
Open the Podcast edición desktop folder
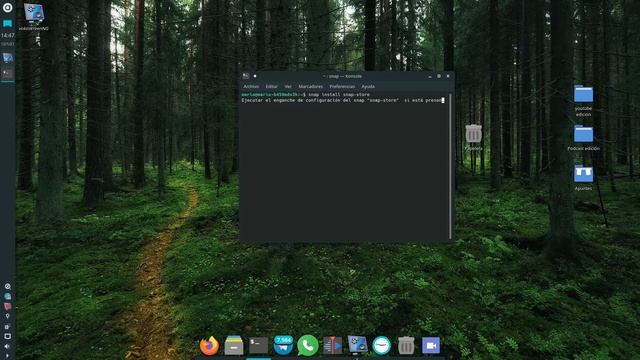point(583,138)
